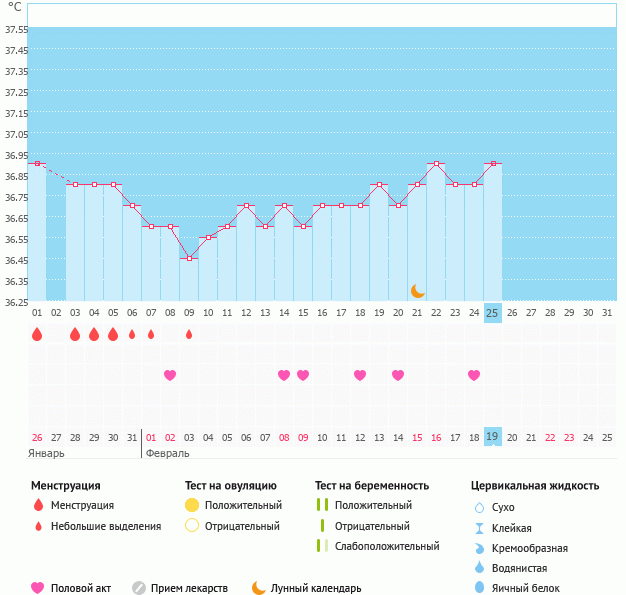The image size is (626, 595).
Task: Click the positive pregnancy test double-bar icon
Action: [x=322, y=505]
